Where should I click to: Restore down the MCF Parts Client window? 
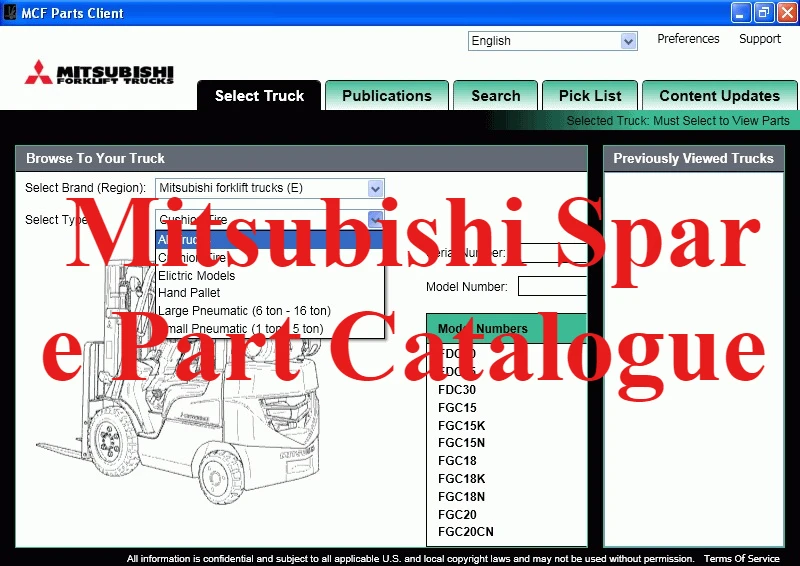(763, 13)
